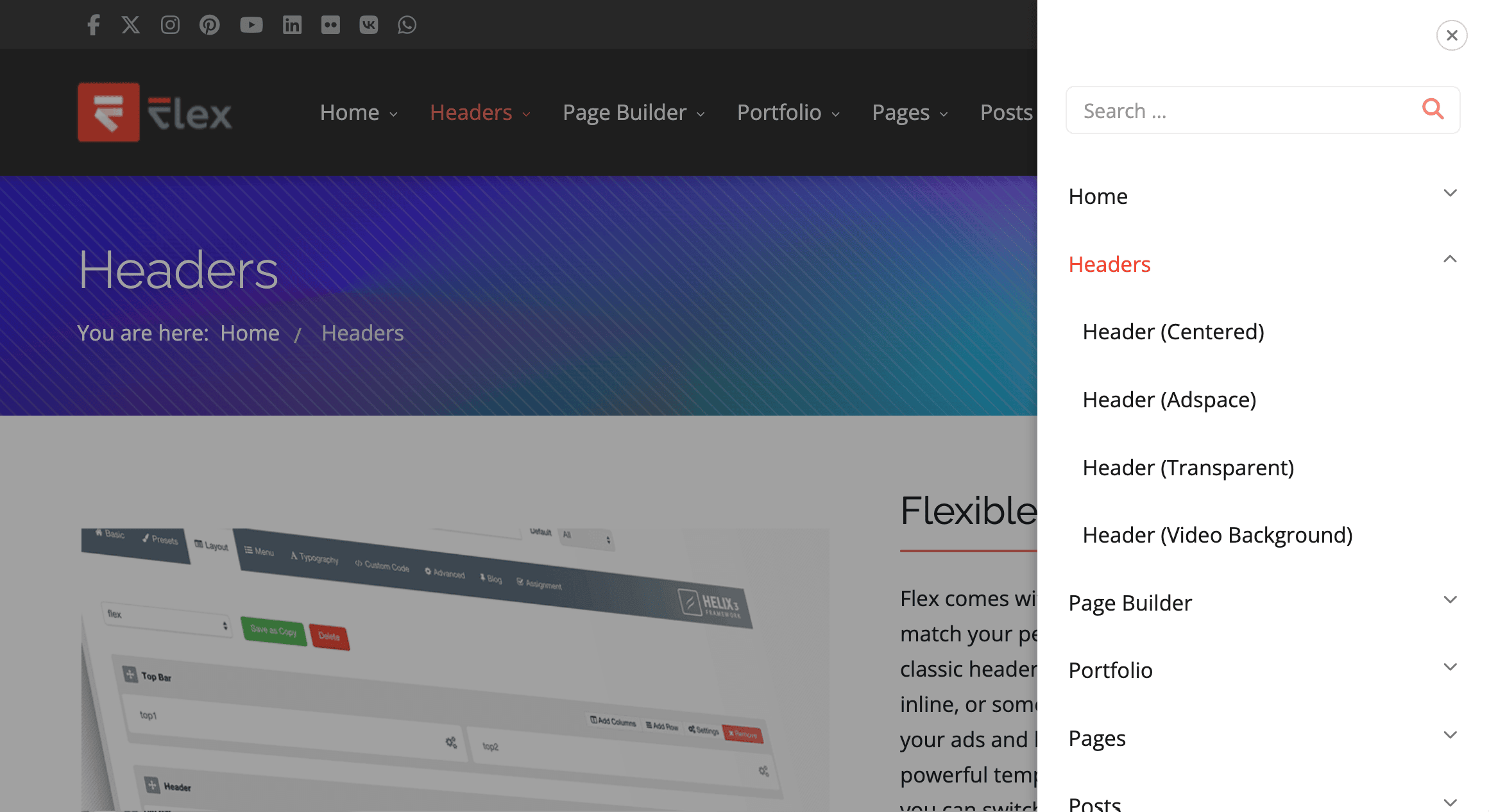
Task: Select Header (Video Background) in the sidebar
Action: tap(1217, 535)
